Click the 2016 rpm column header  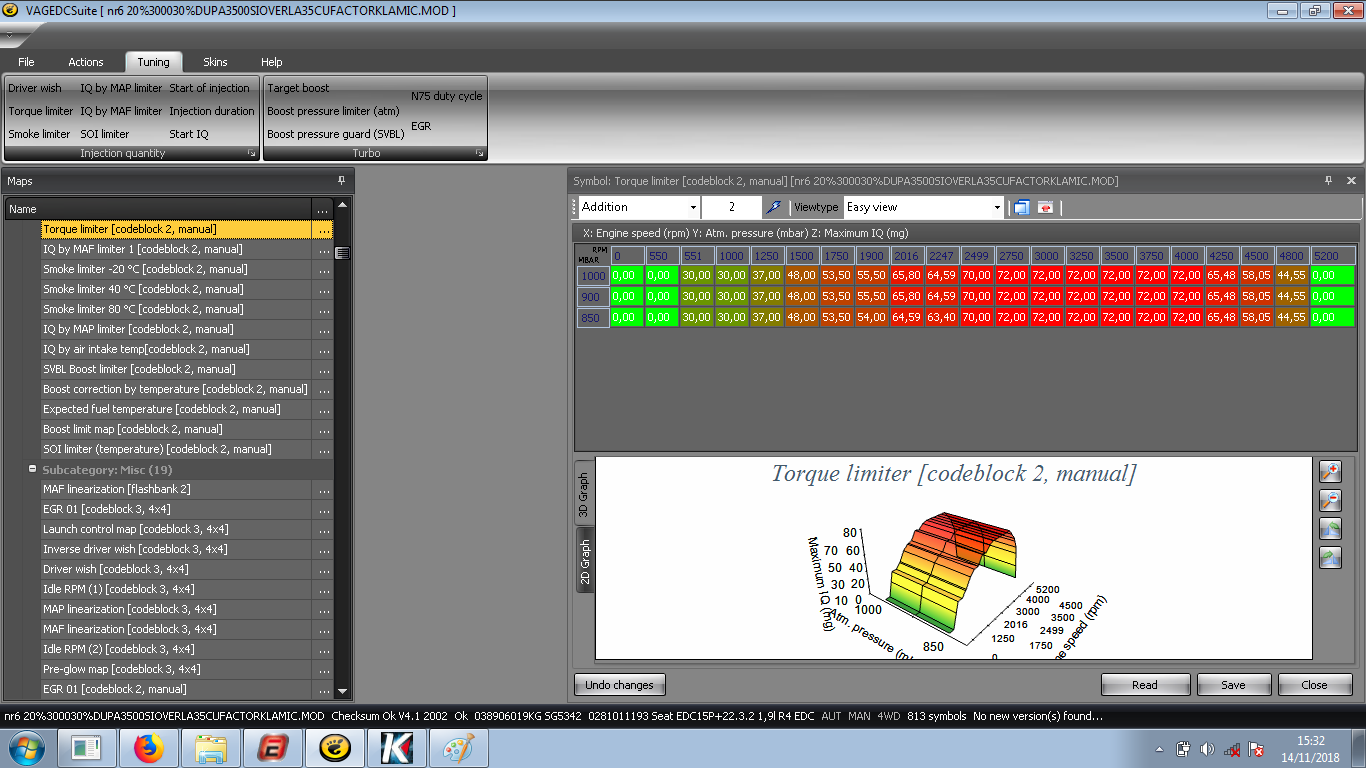click(906, 256)
